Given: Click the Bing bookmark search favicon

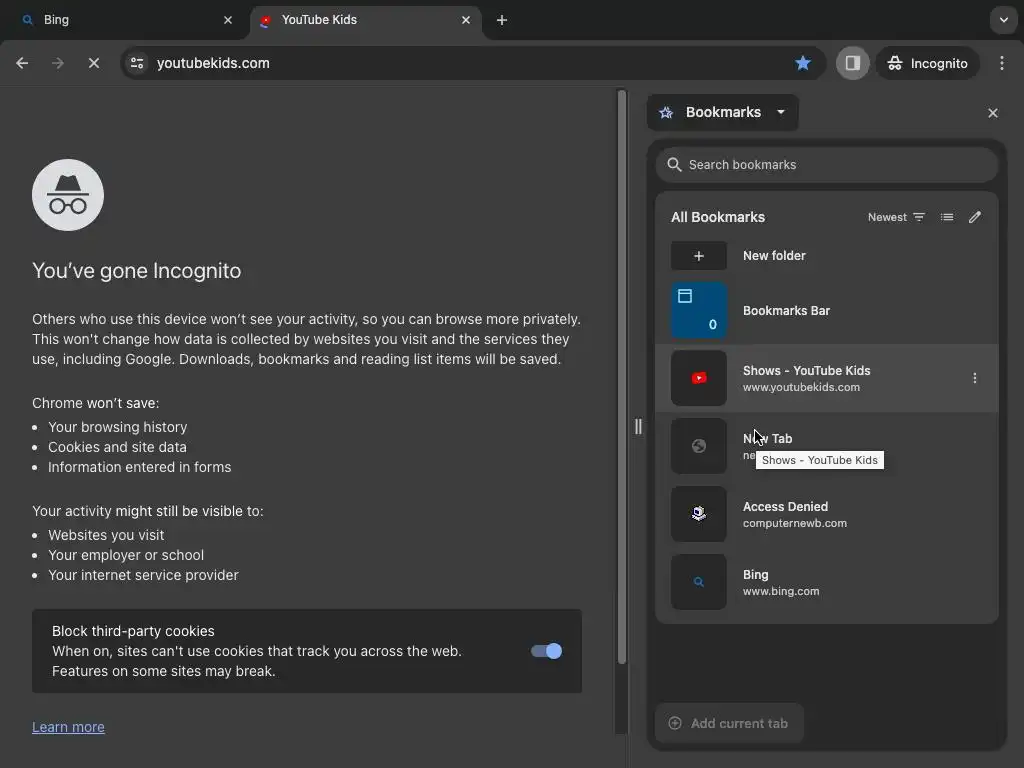Looking at the screenshot, I should [699, 582].
